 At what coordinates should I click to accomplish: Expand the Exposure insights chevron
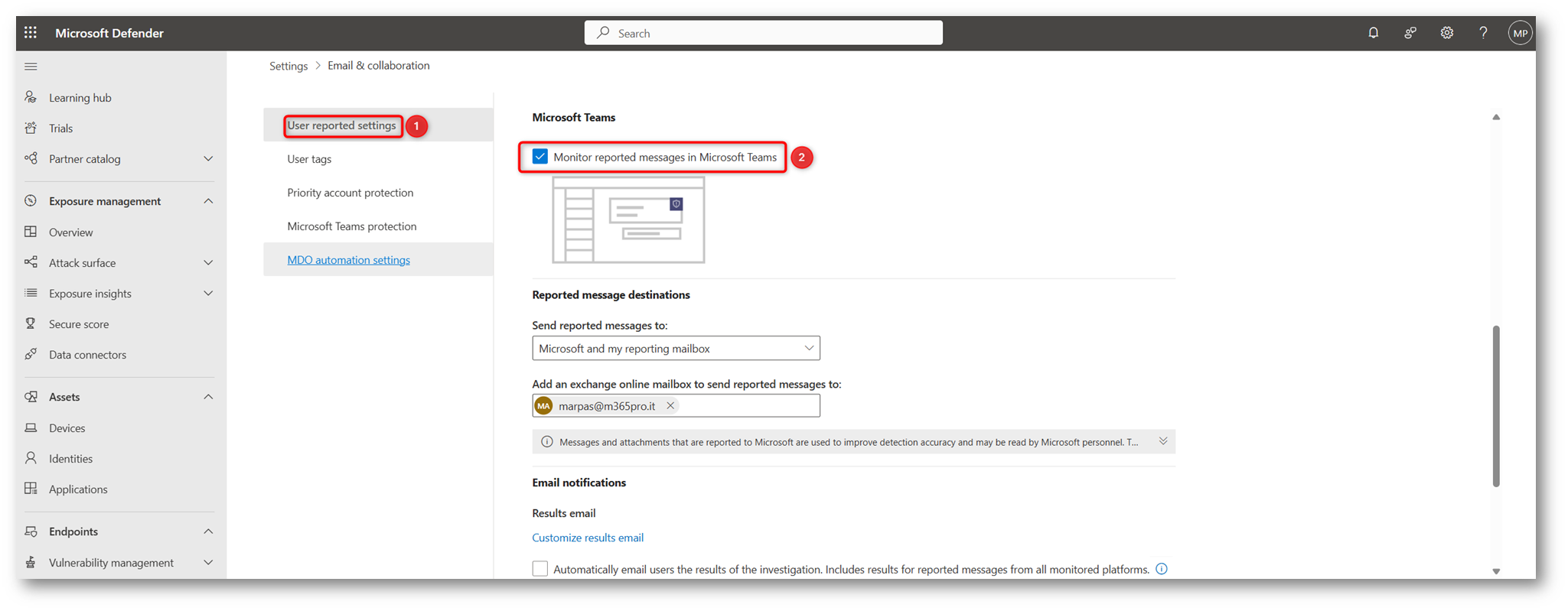208,293
